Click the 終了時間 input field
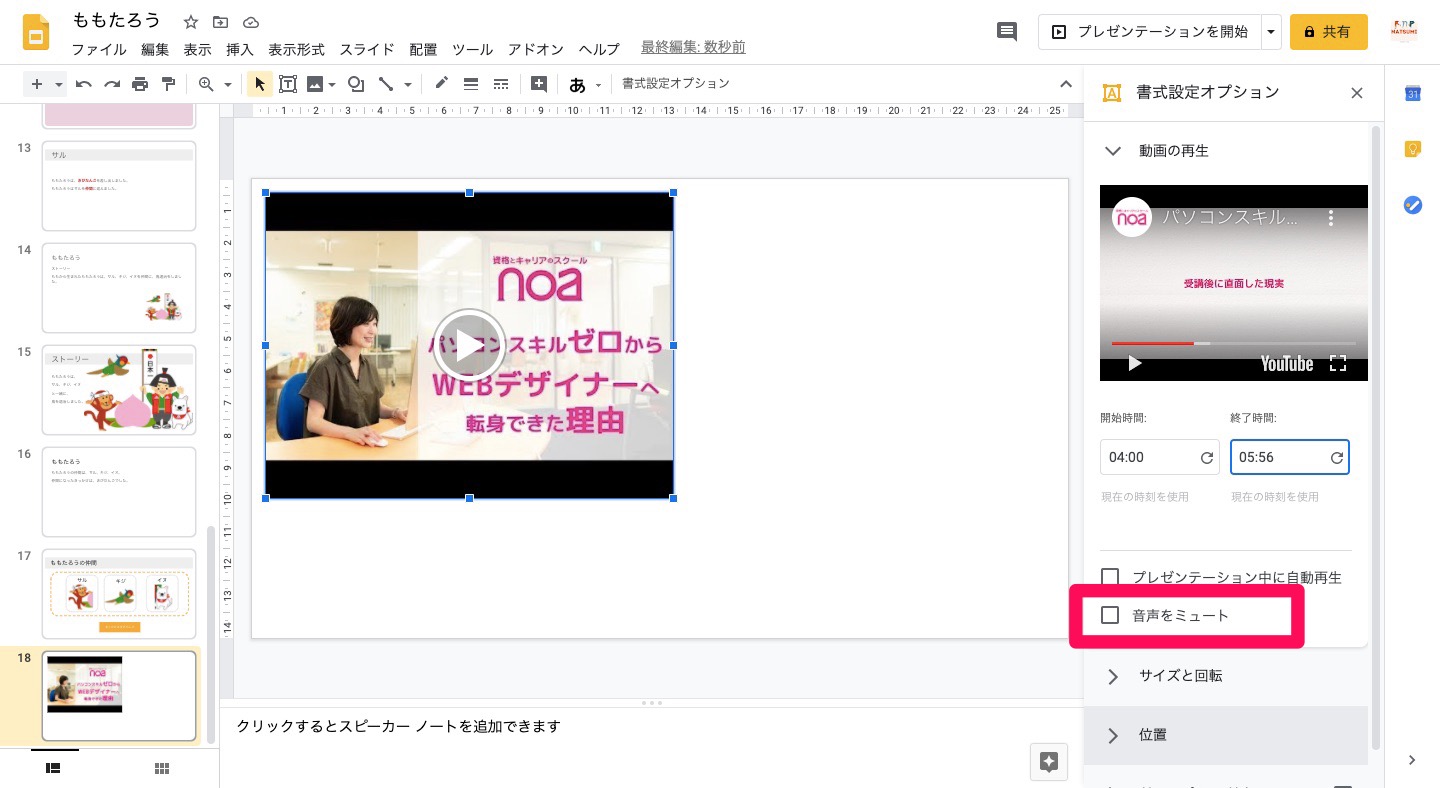This screenshot has width=1440, height=788. coord(1290,457)
